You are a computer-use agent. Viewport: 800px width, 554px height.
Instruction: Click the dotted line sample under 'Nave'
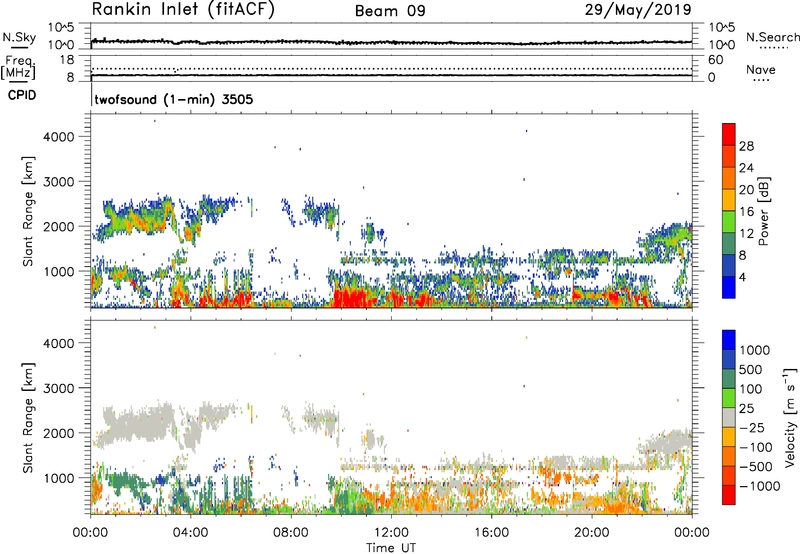coord(762,80)
